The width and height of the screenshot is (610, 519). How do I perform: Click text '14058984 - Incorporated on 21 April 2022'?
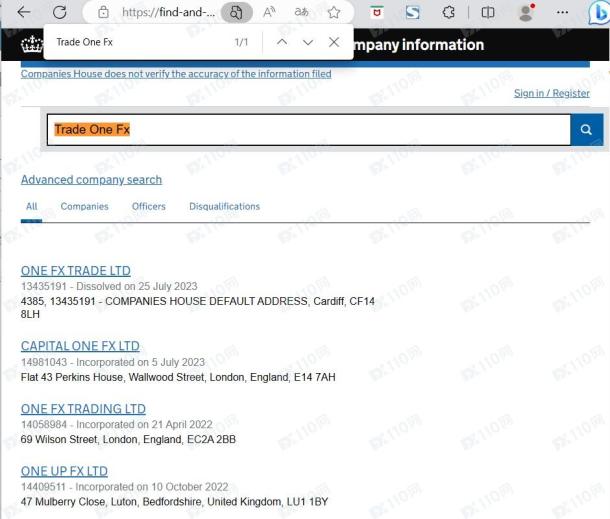click(x=117, y=424)
